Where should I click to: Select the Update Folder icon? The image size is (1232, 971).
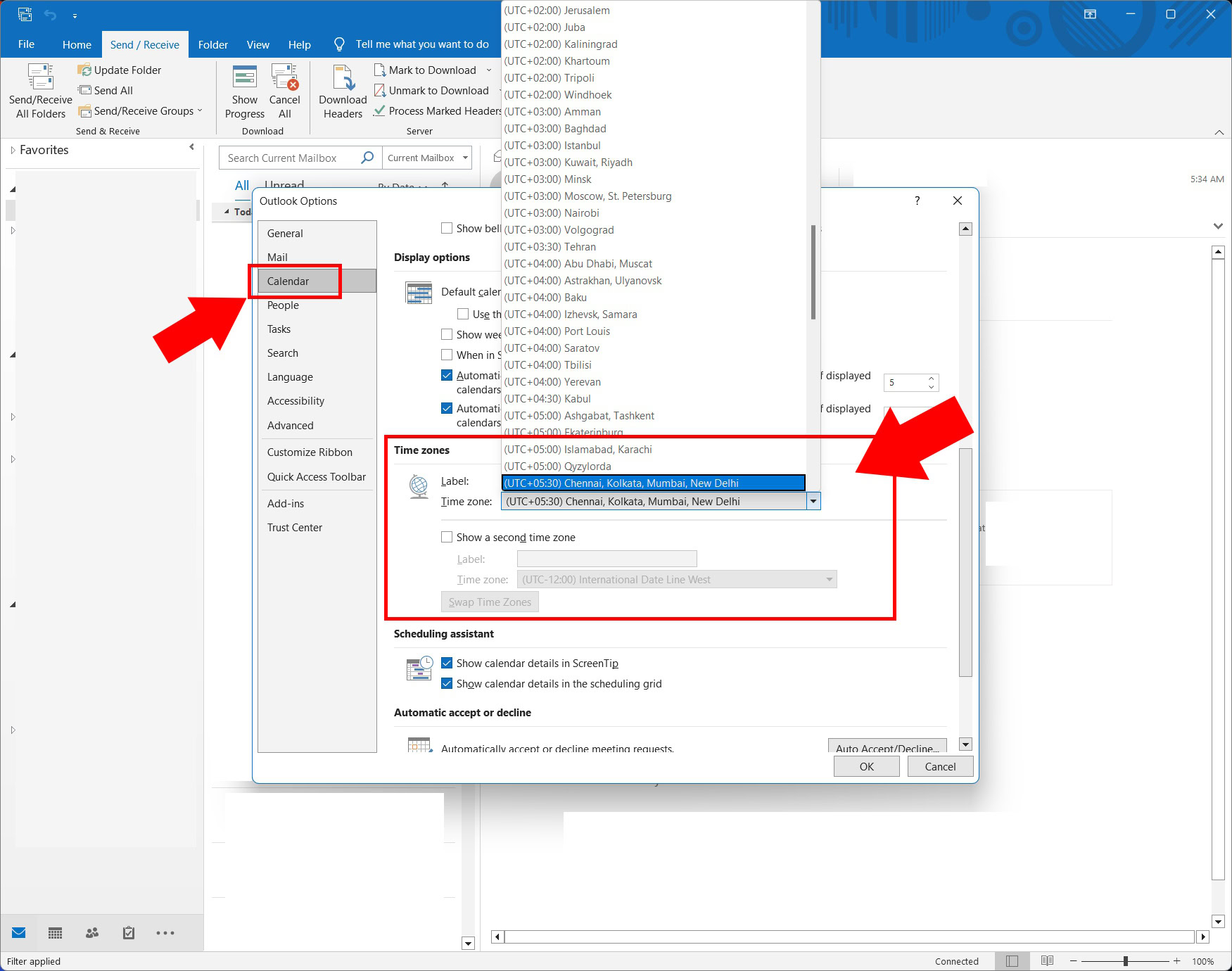86,70
